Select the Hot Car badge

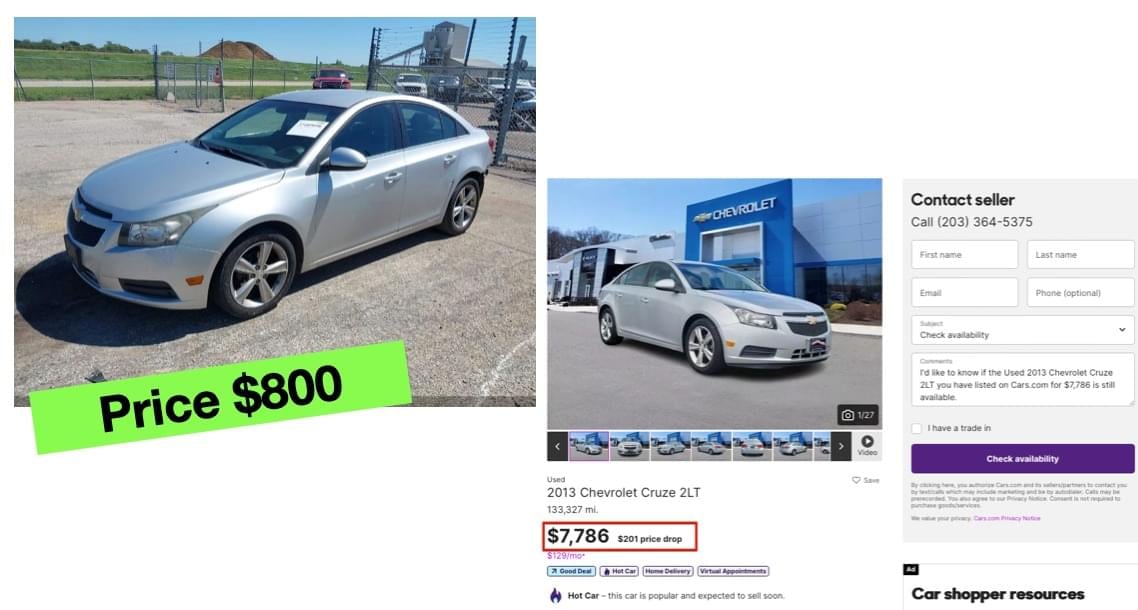click(619, 572)
